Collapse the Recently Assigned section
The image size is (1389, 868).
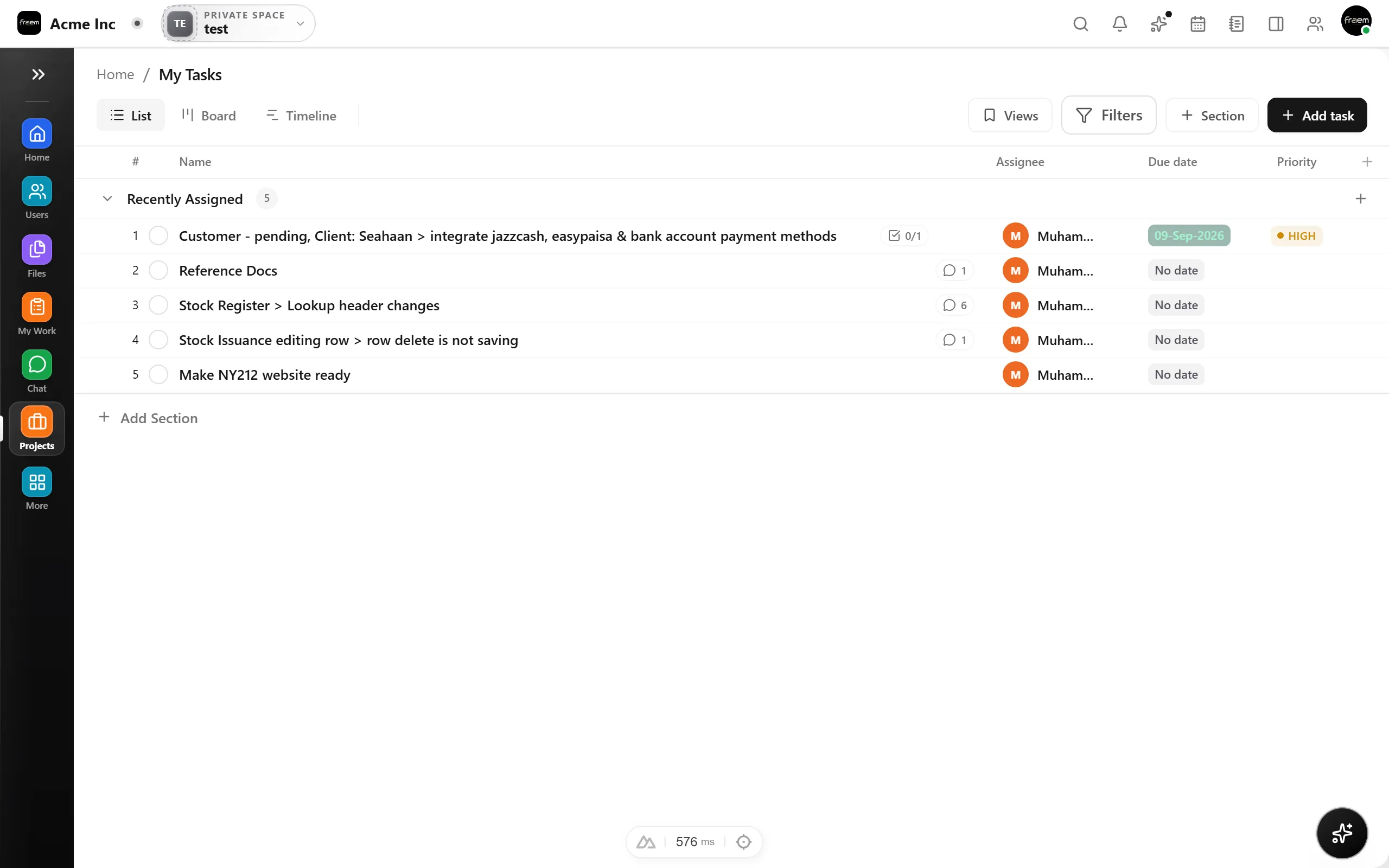click(107, 199)
